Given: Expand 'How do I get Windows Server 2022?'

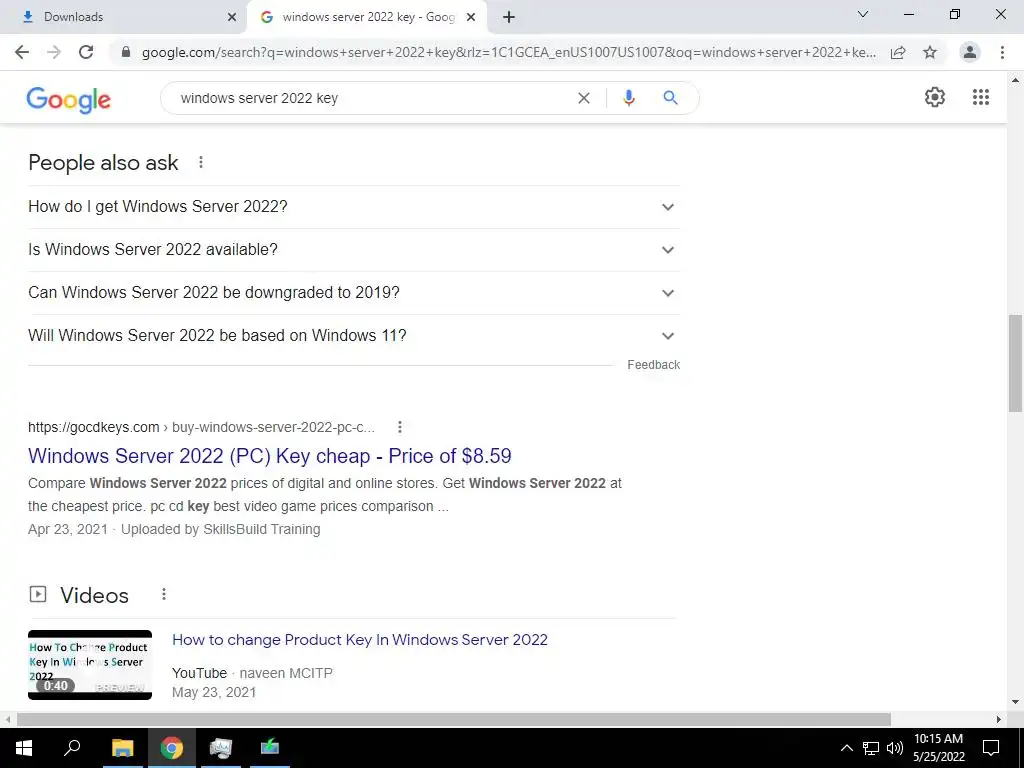Looking at the screenshot, I should (x=354, y=207).
